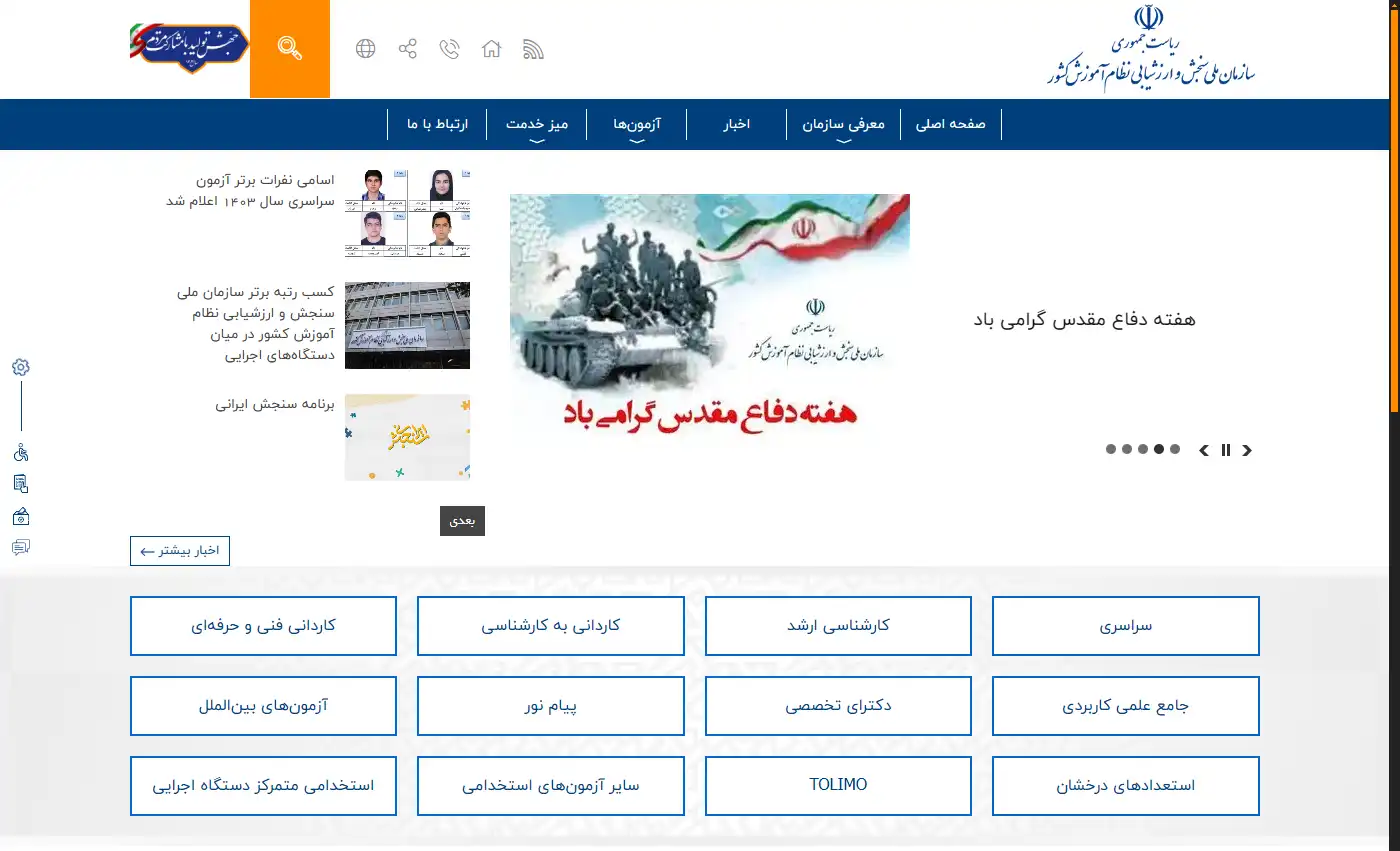Open the chat bubbles icon in sidebar
This screenshot has height=851, width=1400.
coord(21,547)
